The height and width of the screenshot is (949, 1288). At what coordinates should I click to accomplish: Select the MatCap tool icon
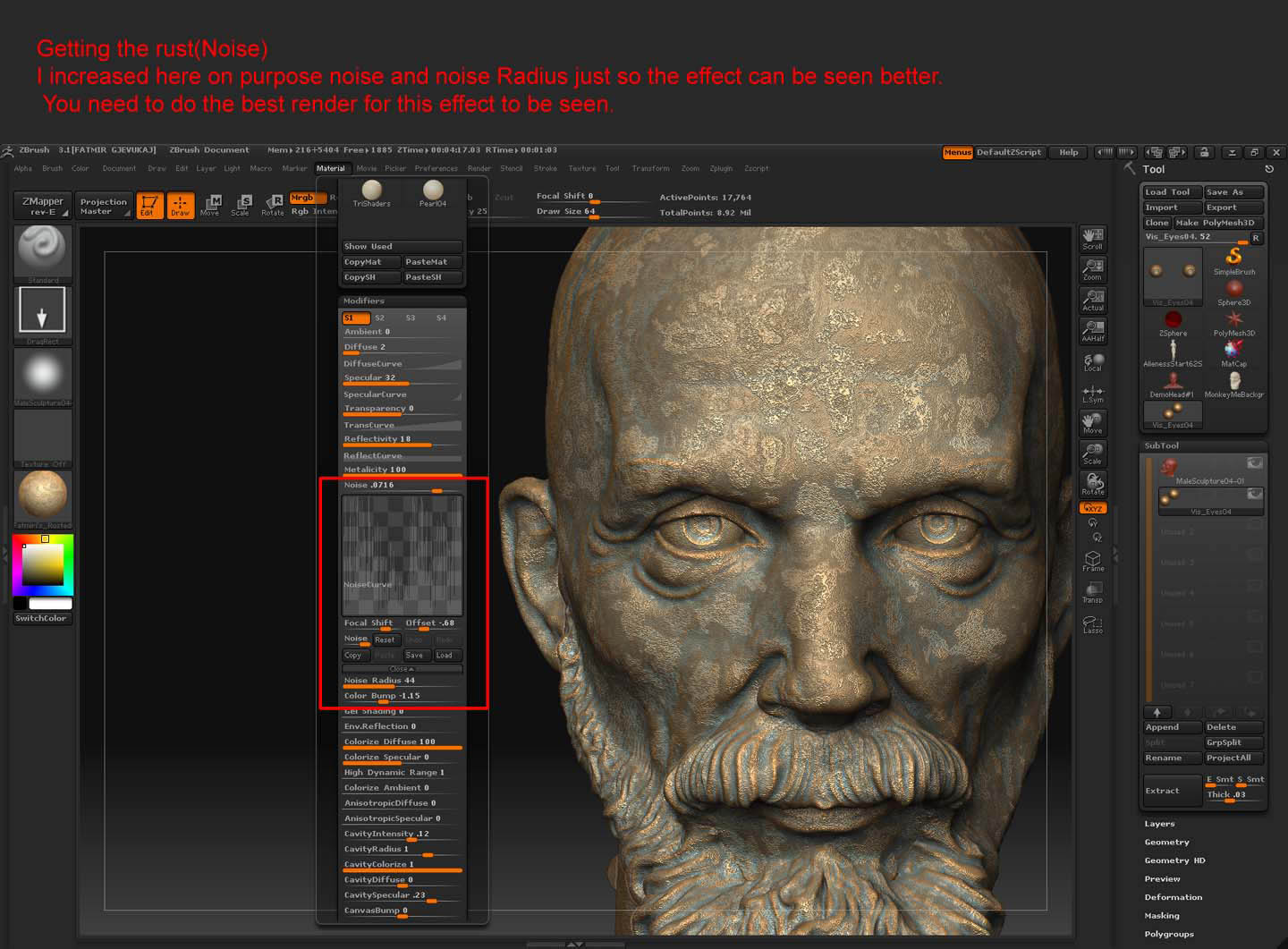click(x=1233, y=353)
